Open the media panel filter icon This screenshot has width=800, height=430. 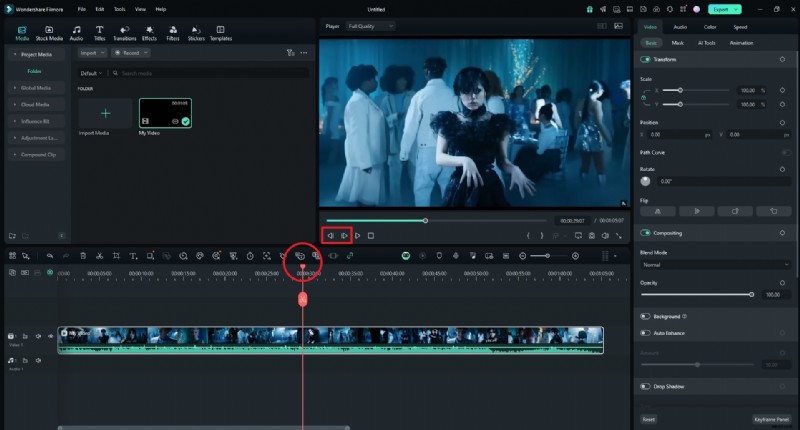tap(290, 53)
